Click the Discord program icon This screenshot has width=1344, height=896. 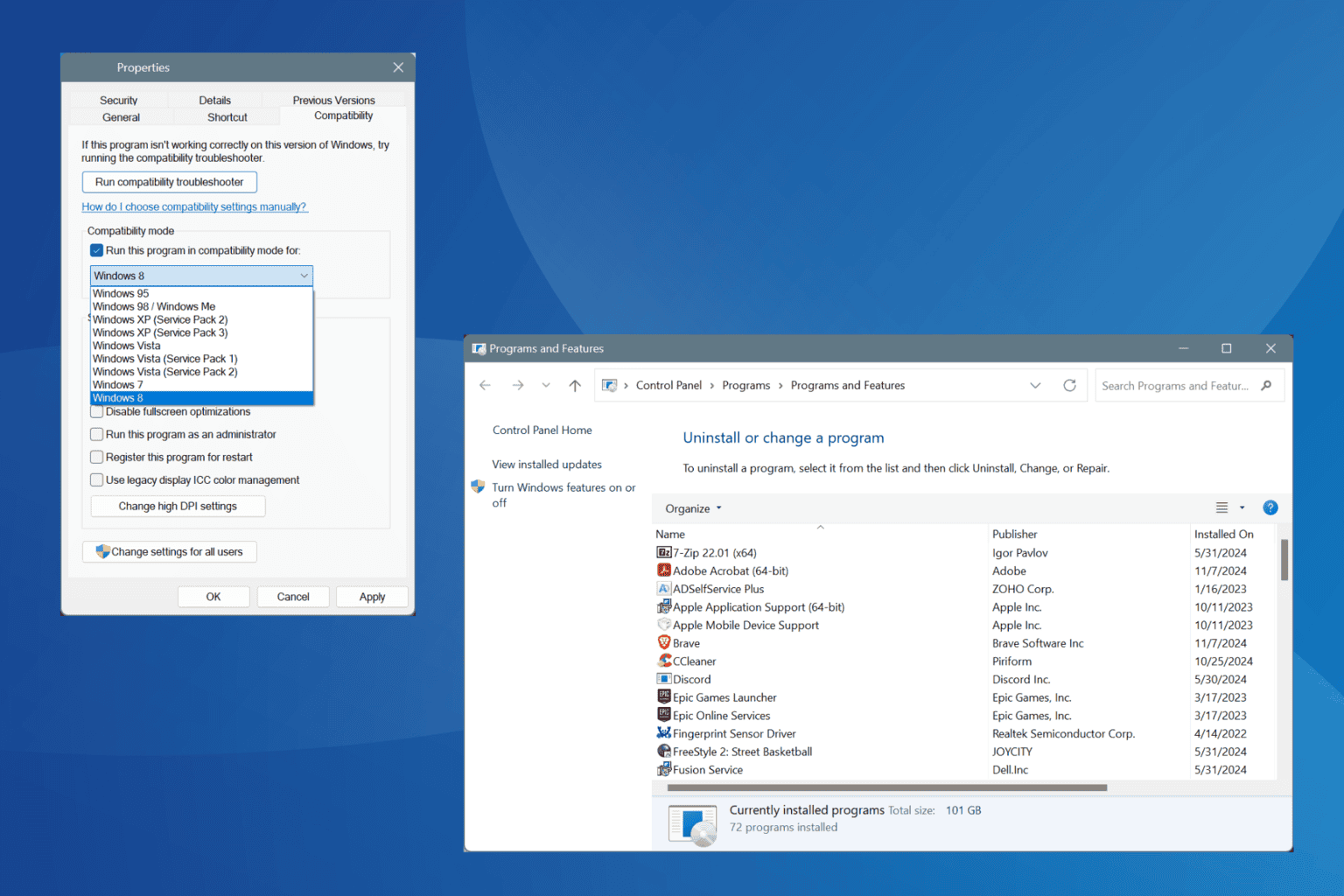[x=664, y=679]
